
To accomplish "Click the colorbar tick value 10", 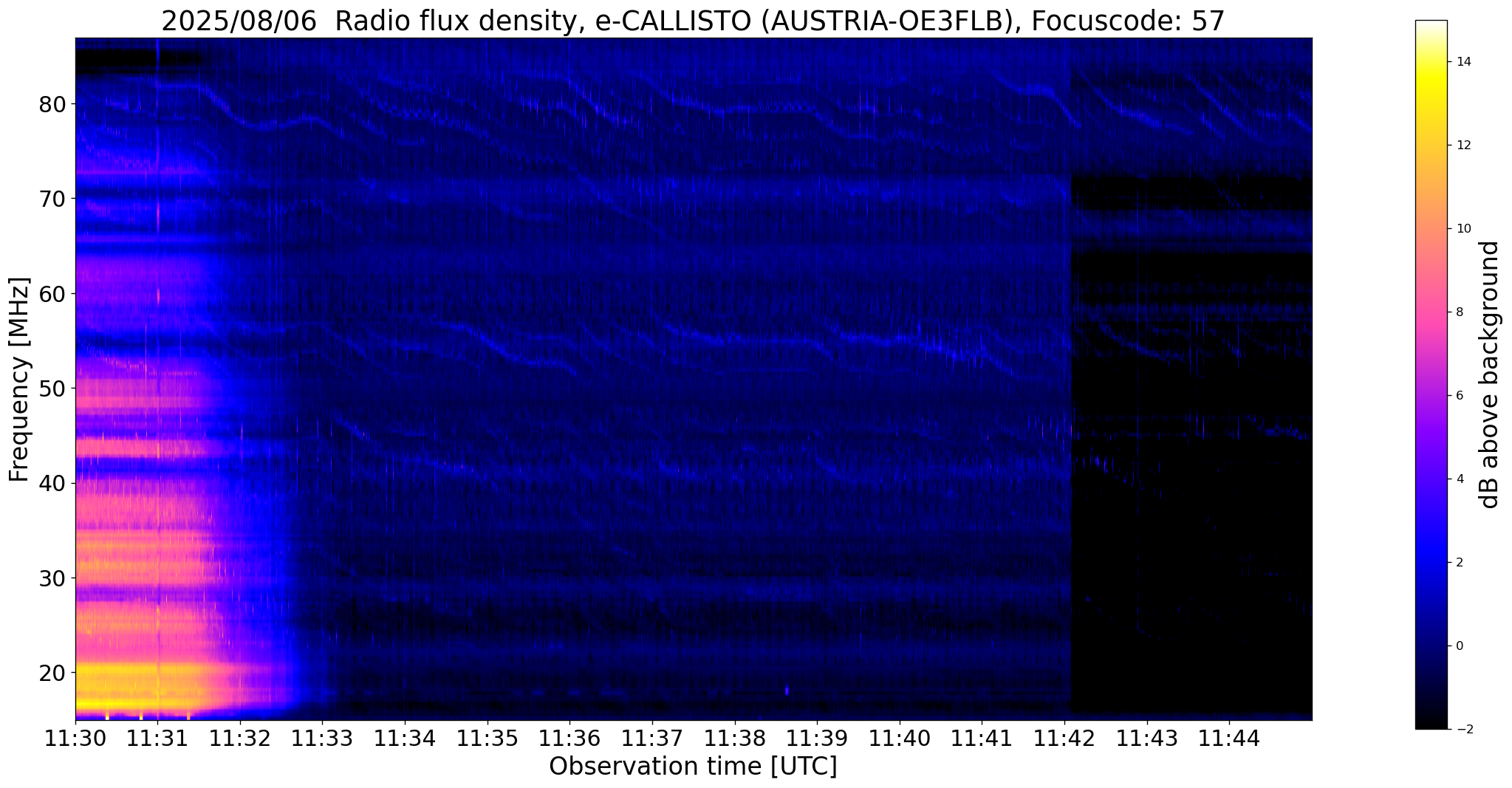I will point(1462,229).
